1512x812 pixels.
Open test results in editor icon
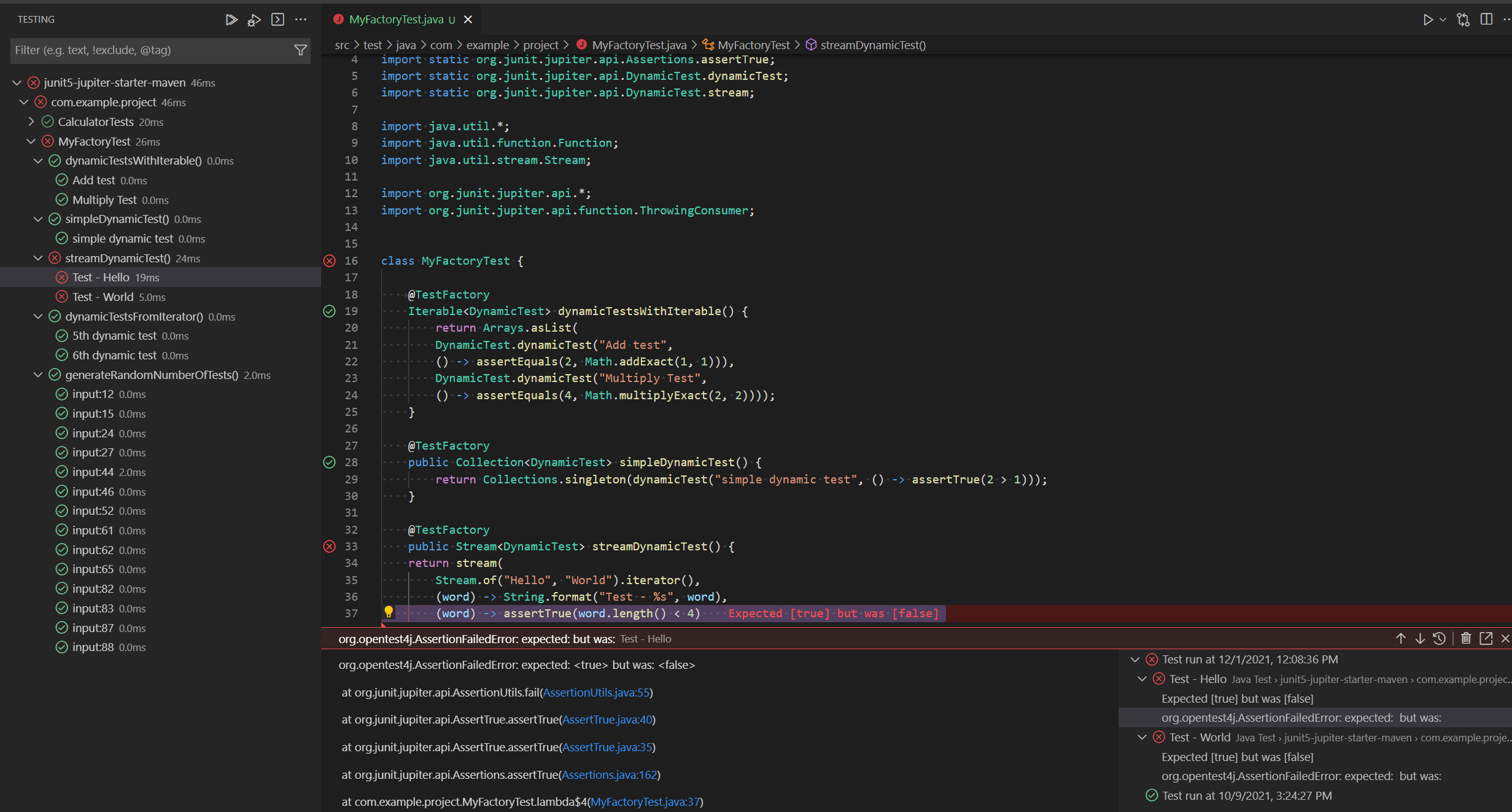(1486, 639)
